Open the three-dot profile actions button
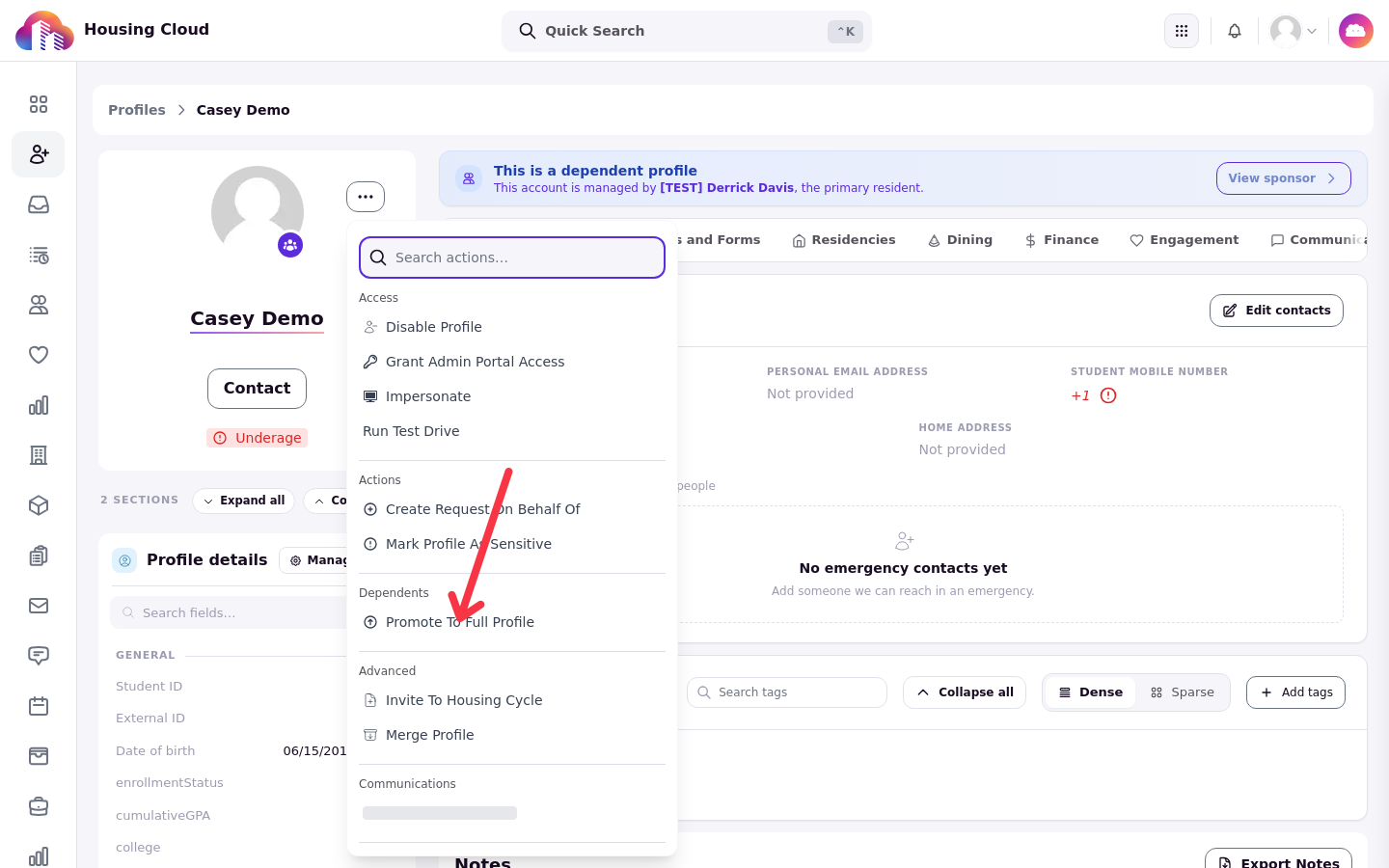 366,197
